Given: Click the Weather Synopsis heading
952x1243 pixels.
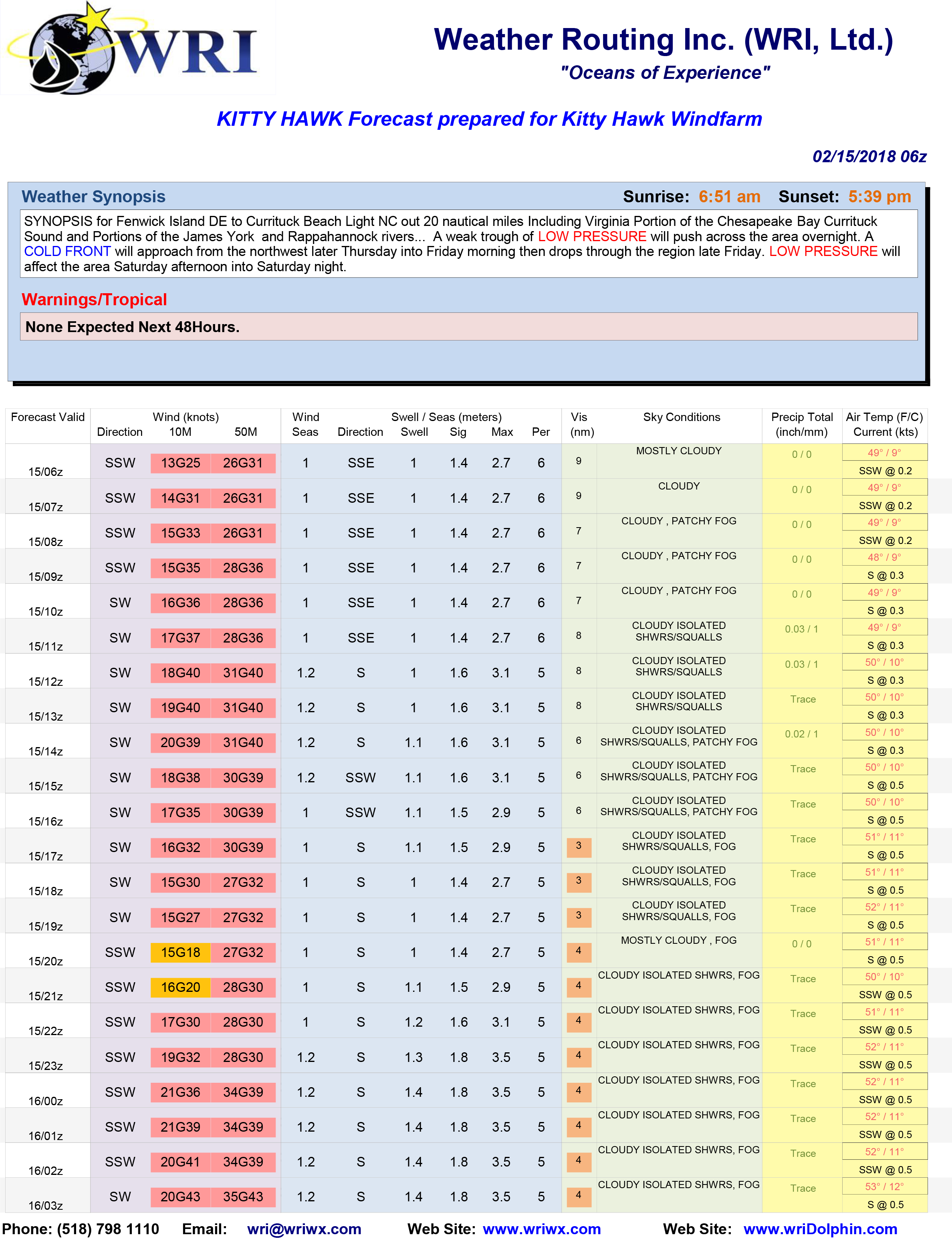Looking at the screenshot, I should coord(93,197).
